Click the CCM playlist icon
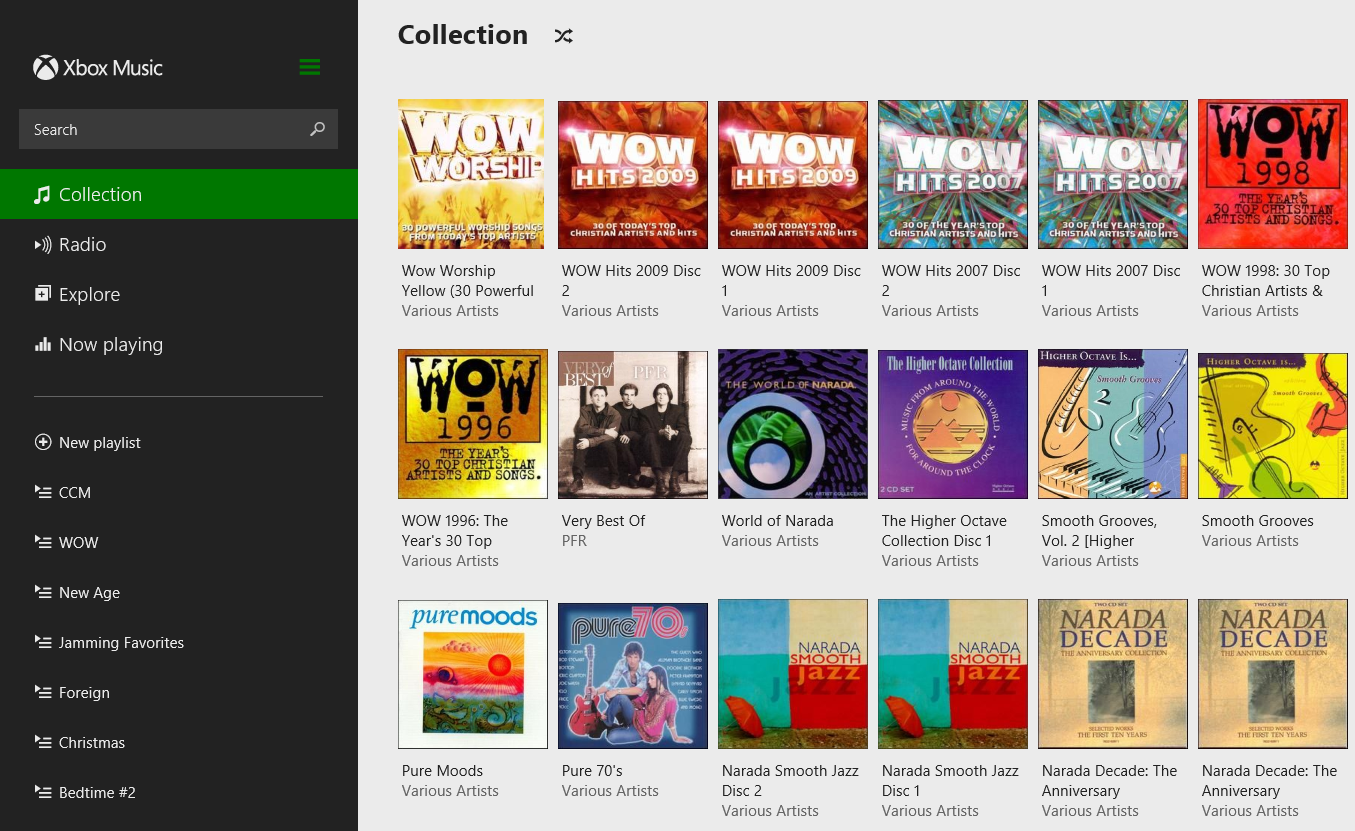The image size is (1355, 831). [x=43, y=492]
